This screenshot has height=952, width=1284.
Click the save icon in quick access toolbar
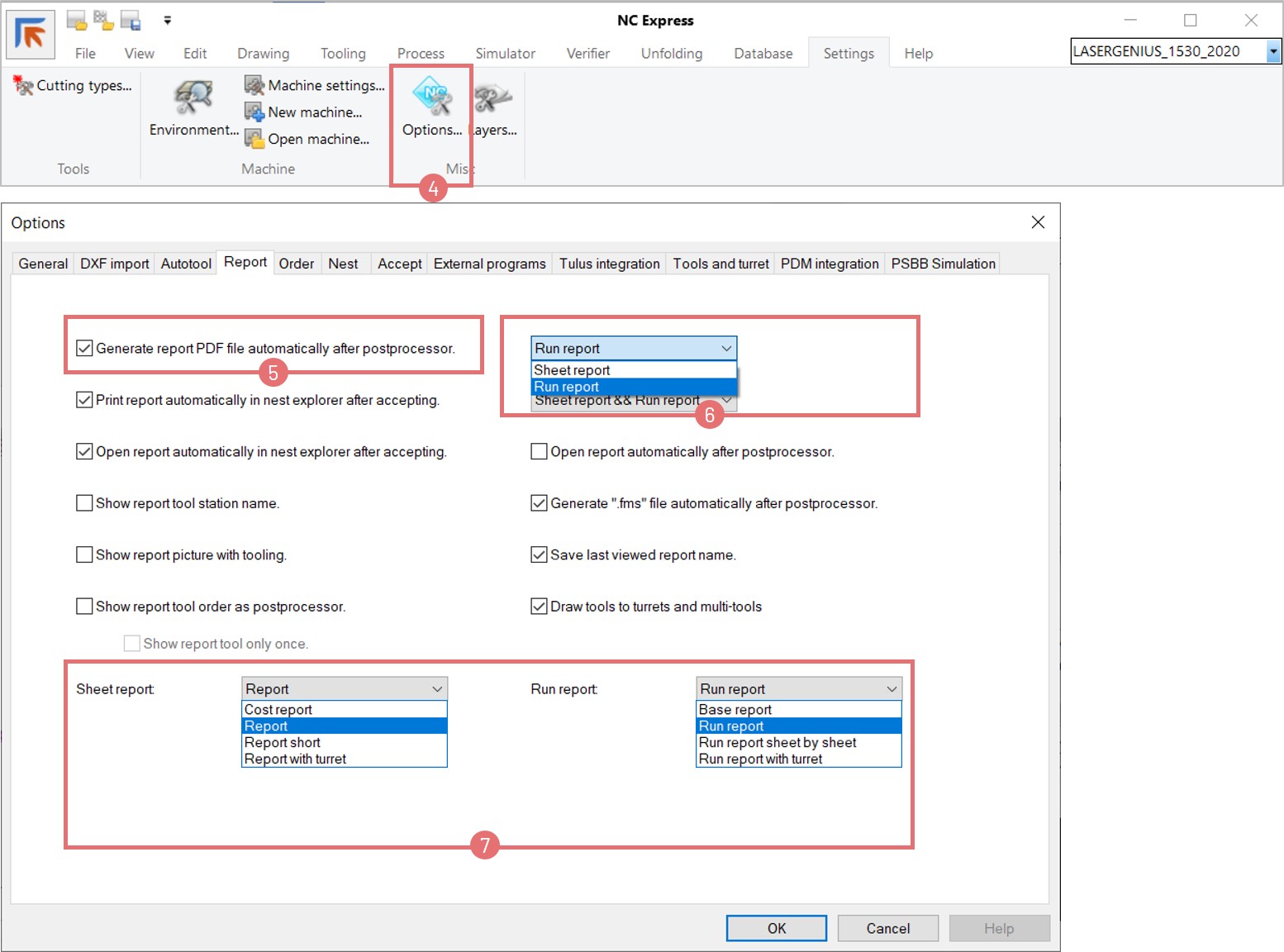point(131,20)
